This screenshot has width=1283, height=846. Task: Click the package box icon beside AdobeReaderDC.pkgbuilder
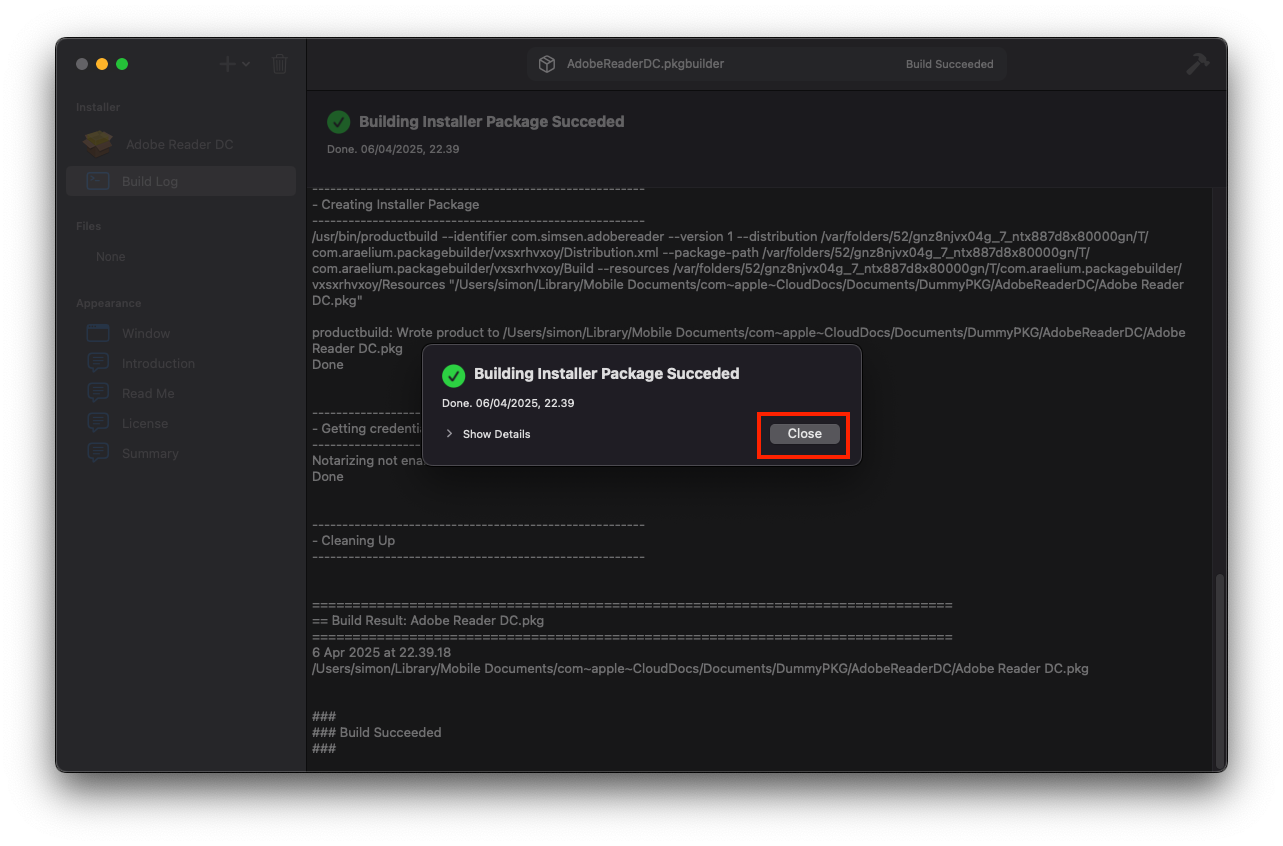coord(547,64)
